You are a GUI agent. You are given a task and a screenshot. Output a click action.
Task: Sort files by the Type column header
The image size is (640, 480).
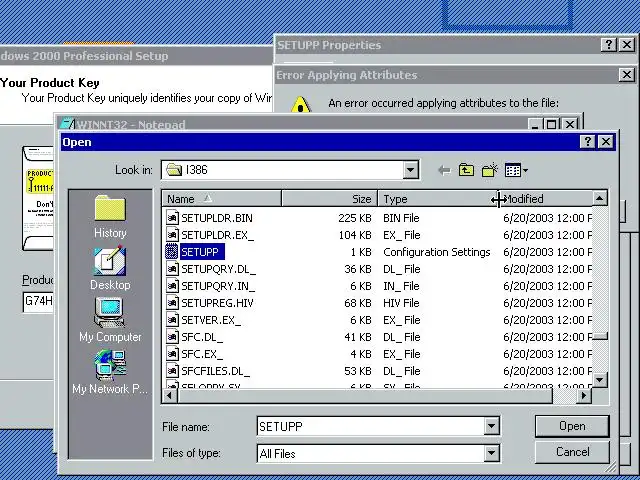click(x=438, y=199)
